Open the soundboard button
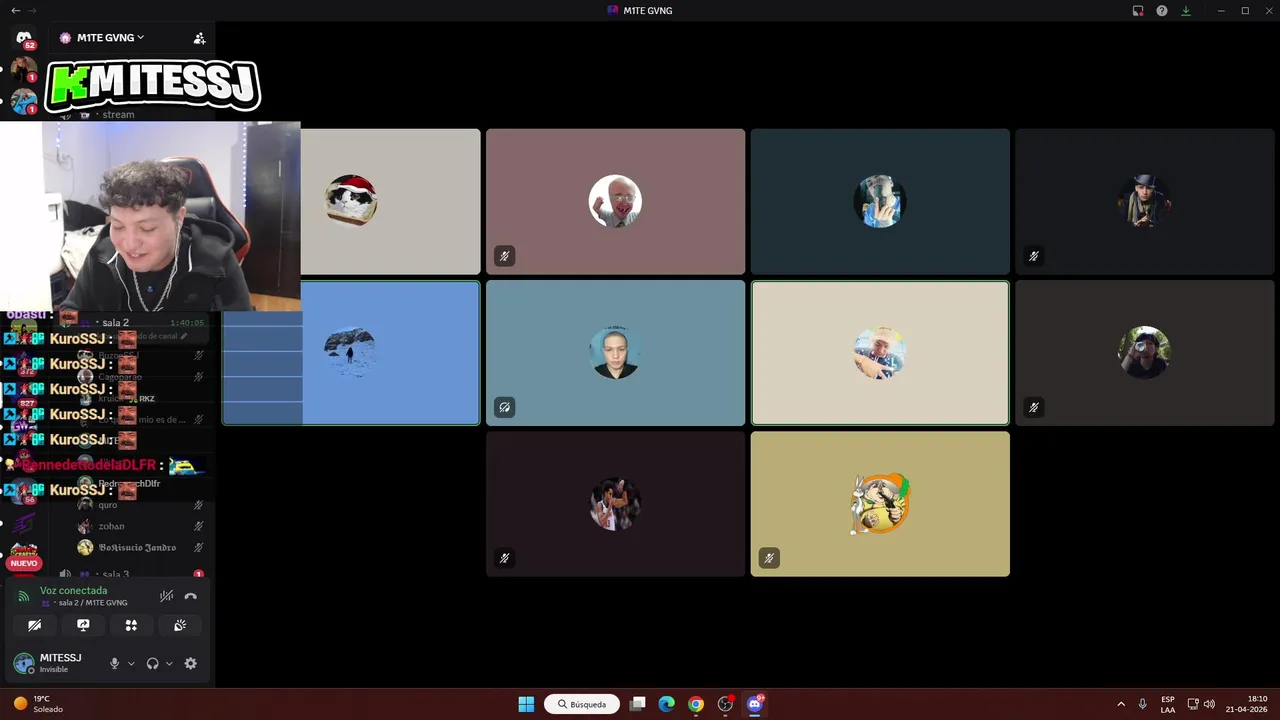 point(180,625)
